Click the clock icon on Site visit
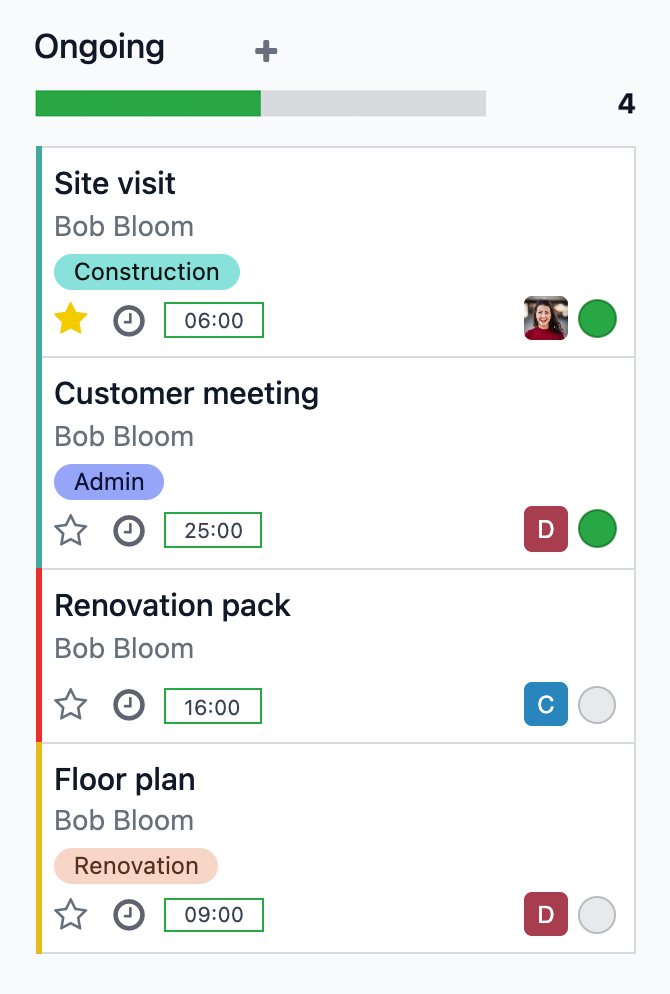Screen dimensions: 670x994 [129, 321]
